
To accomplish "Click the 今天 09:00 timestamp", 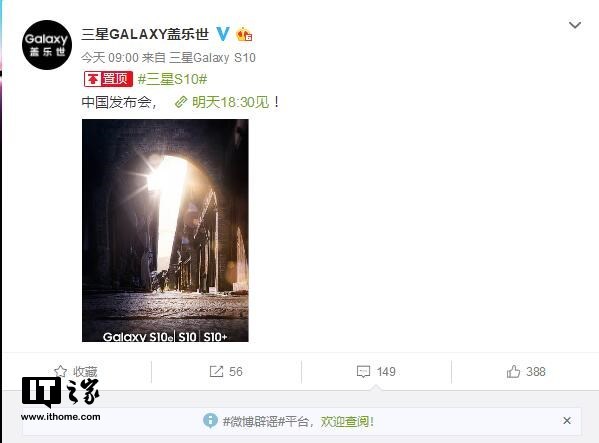I will tap(110, 58).
